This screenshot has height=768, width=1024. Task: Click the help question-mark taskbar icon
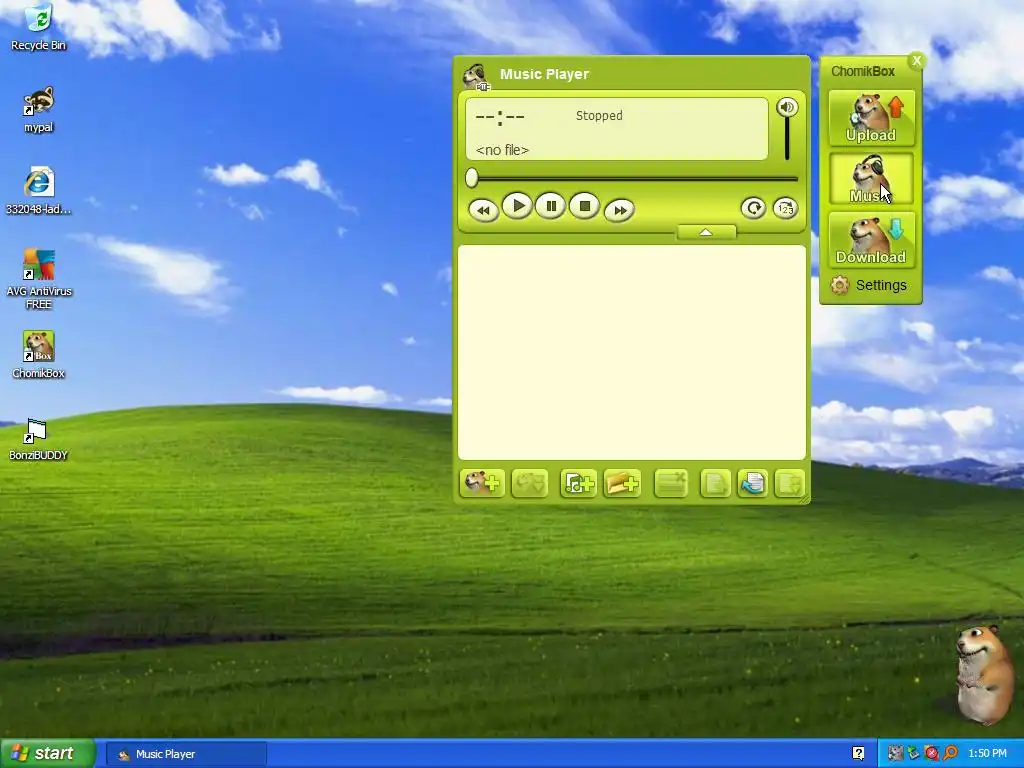pos(858,754)
